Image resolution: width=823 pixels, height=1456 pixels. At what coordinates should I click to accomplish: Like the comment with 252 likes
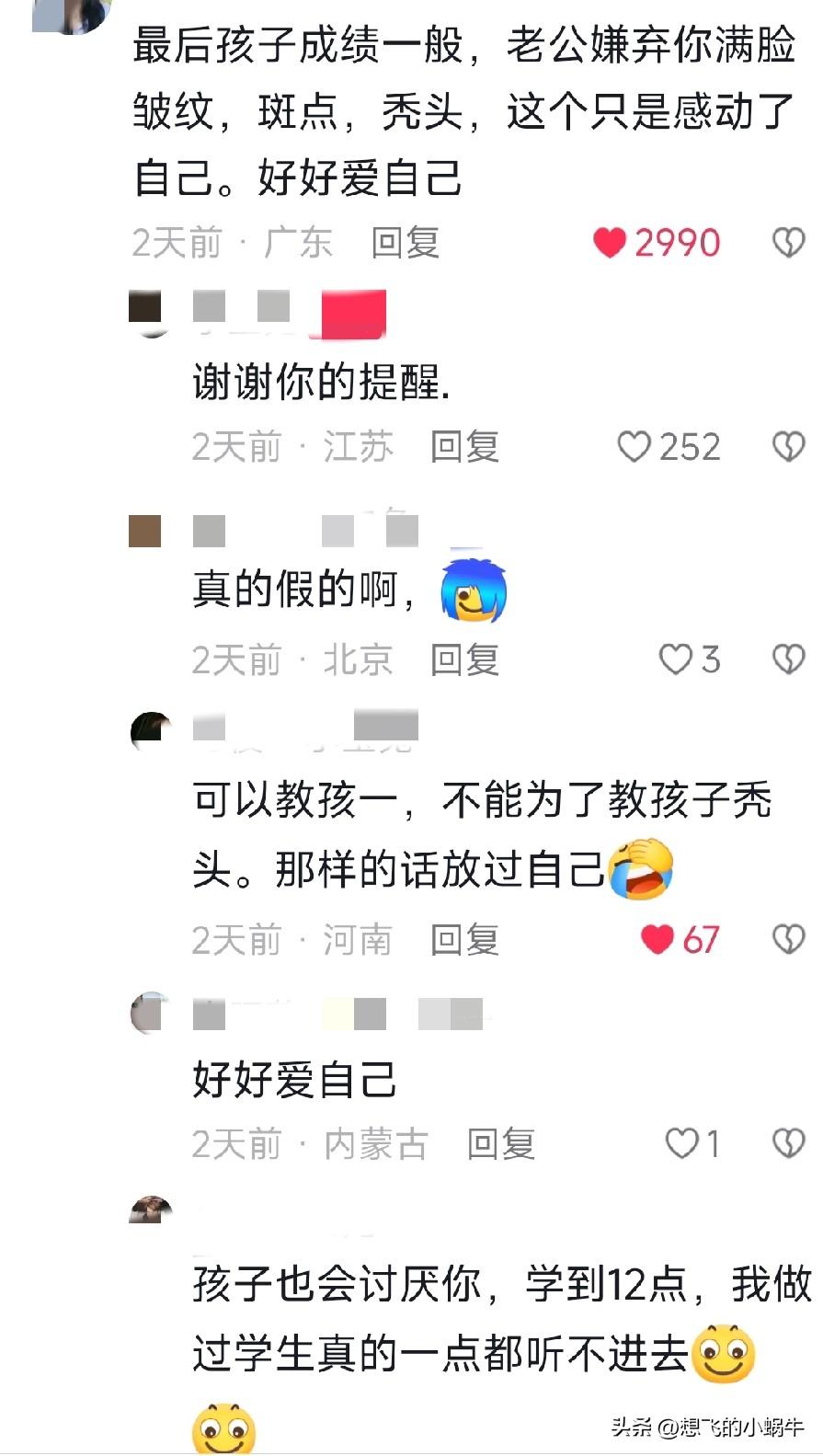[x=634, y=447]
